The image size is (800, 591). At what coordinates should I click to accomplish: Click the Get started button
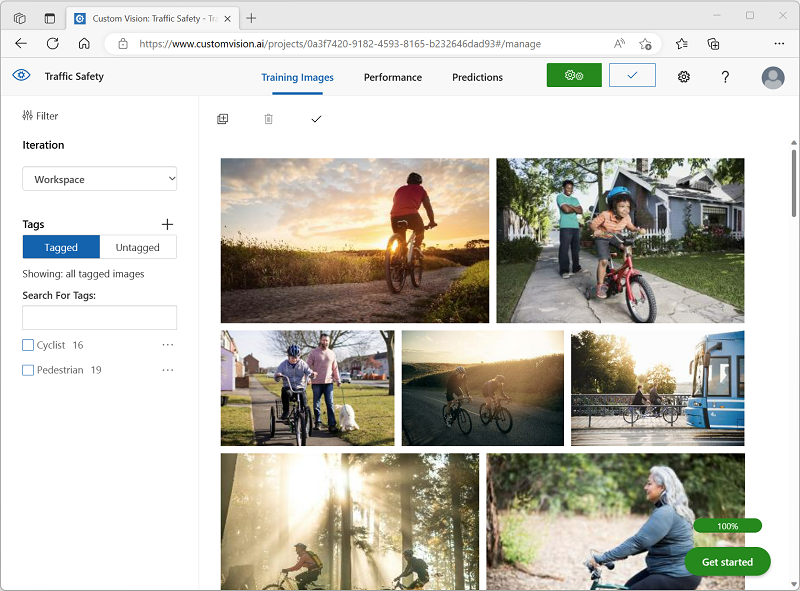(727, 561)
